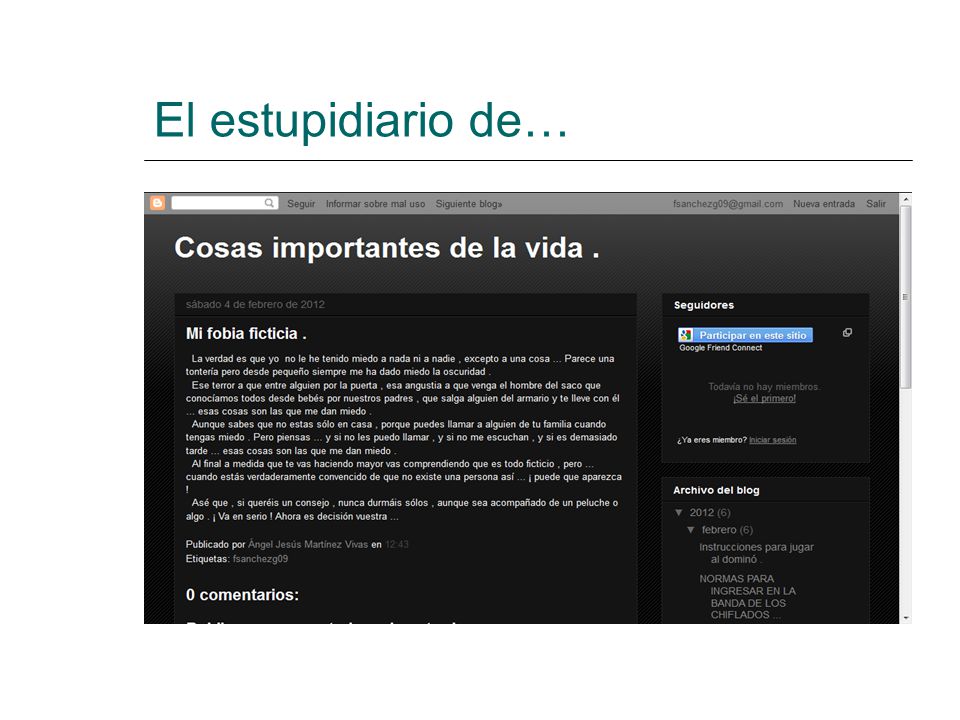Click the scrollbar up arrow
The width and height of the screenshot is (960, 720).
[x=906, y=200]
